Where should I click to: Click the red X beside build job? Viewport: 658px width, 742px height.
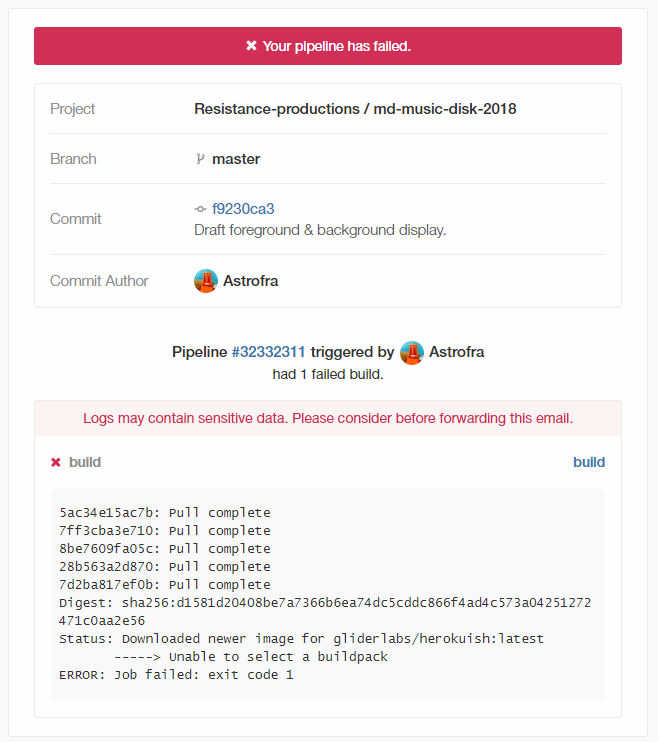(x=56, y=462)
